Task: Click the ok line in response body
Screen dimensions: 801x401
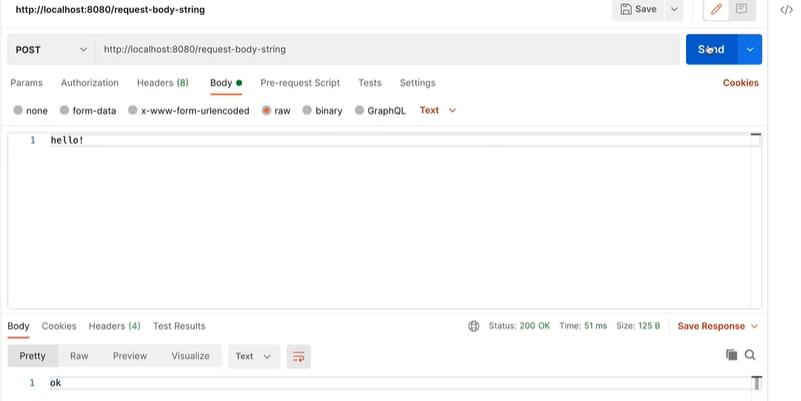Action: (x=56, y=383)
